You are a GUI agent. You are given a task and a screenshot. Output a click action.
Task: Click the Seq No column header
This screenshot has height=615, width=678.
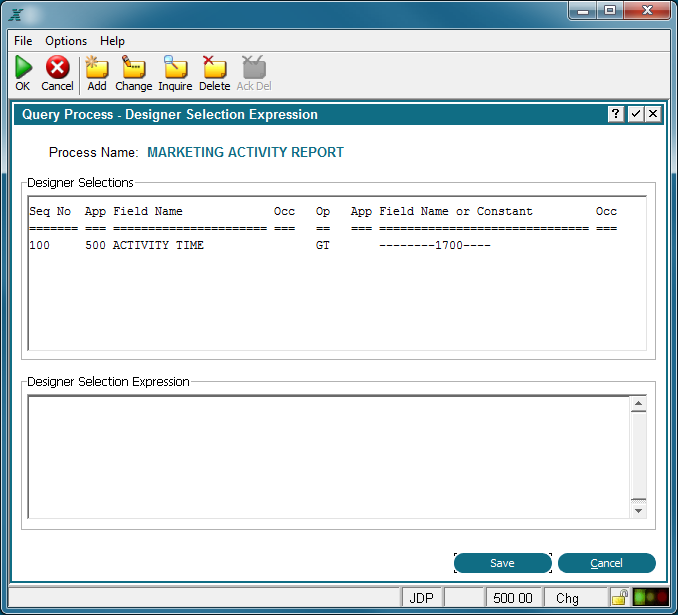pos(50,211)
